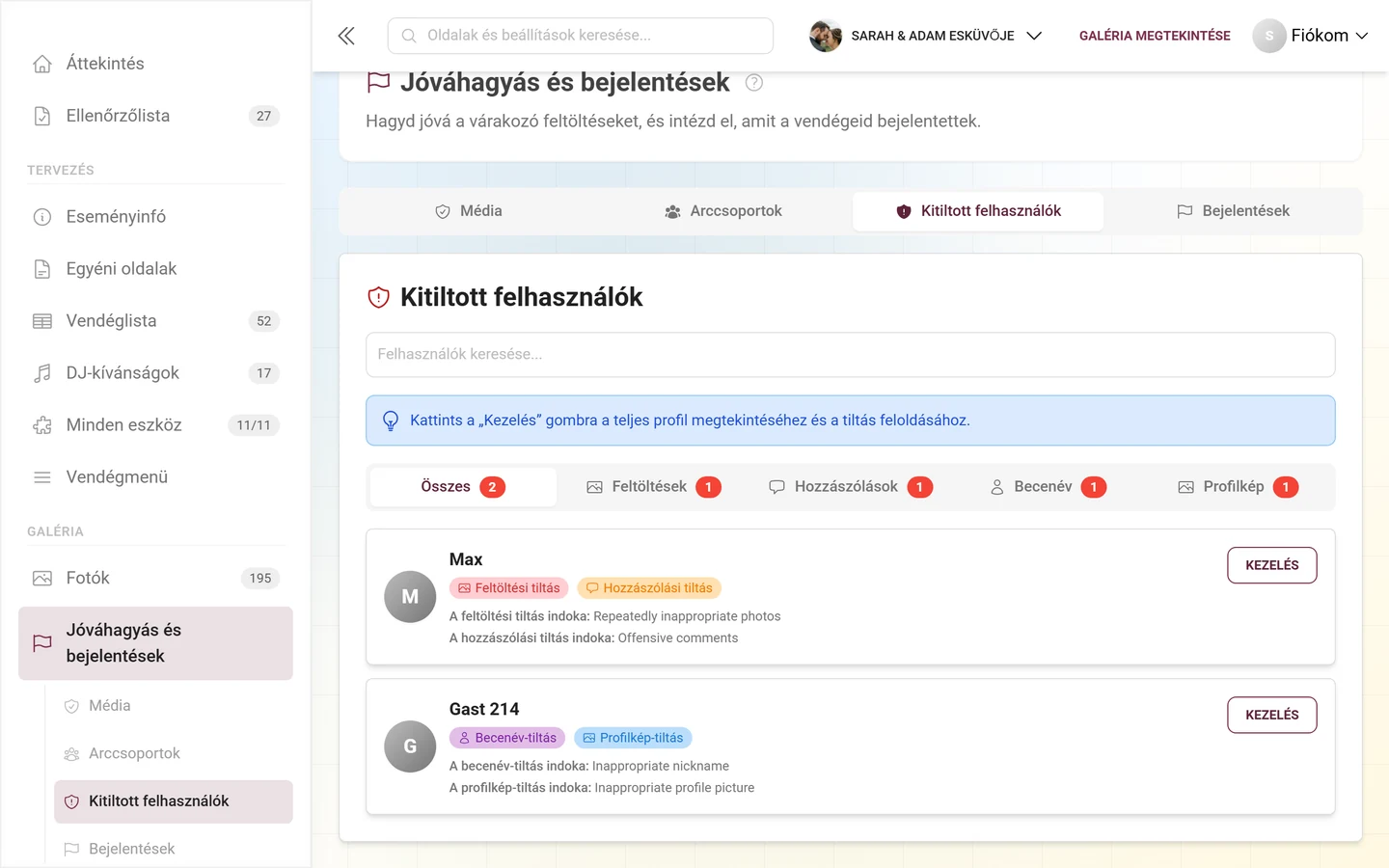Open Jóváhagyás és bejelentések in the sidebar

155,643
